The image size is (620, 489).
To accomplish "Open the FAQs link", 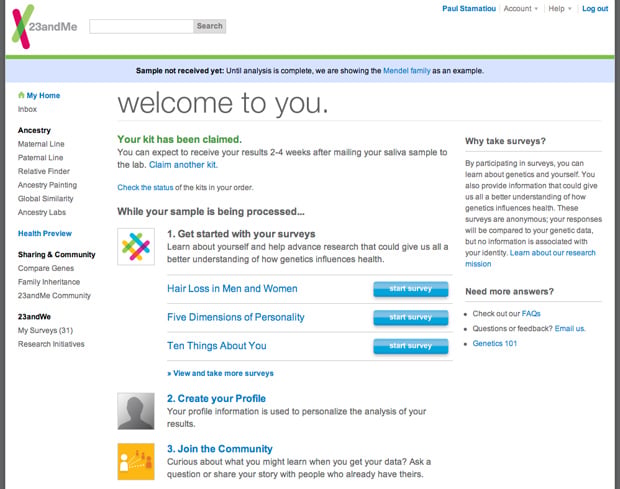I will (x=531, y=313).
